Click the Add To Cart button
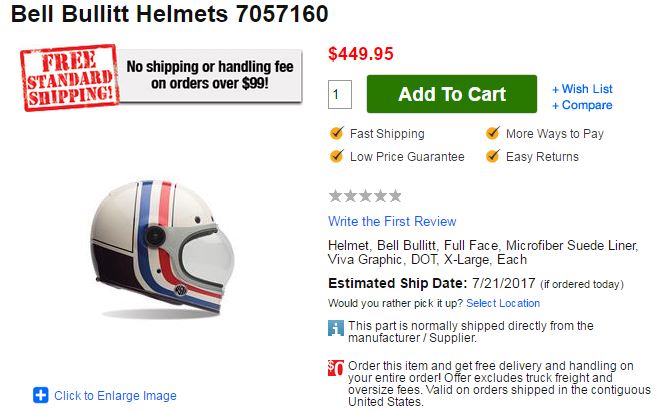 click(x=451, y=94)
